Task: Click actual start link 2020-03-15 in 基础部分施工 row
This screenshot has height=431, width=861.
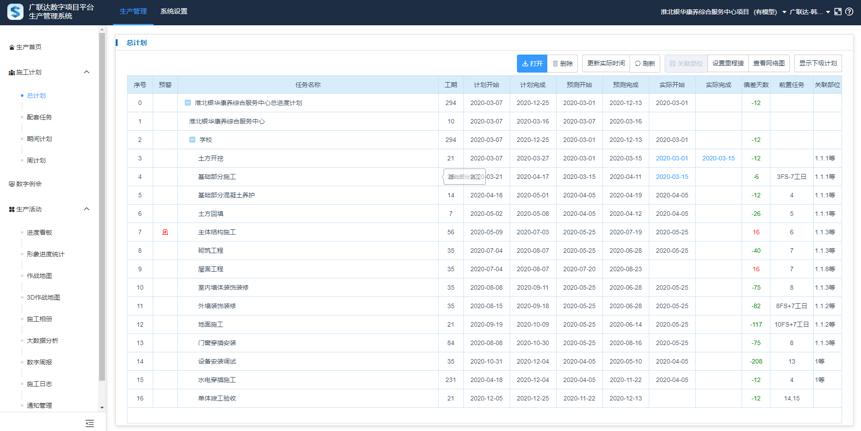Action: (x=672, y=177)
